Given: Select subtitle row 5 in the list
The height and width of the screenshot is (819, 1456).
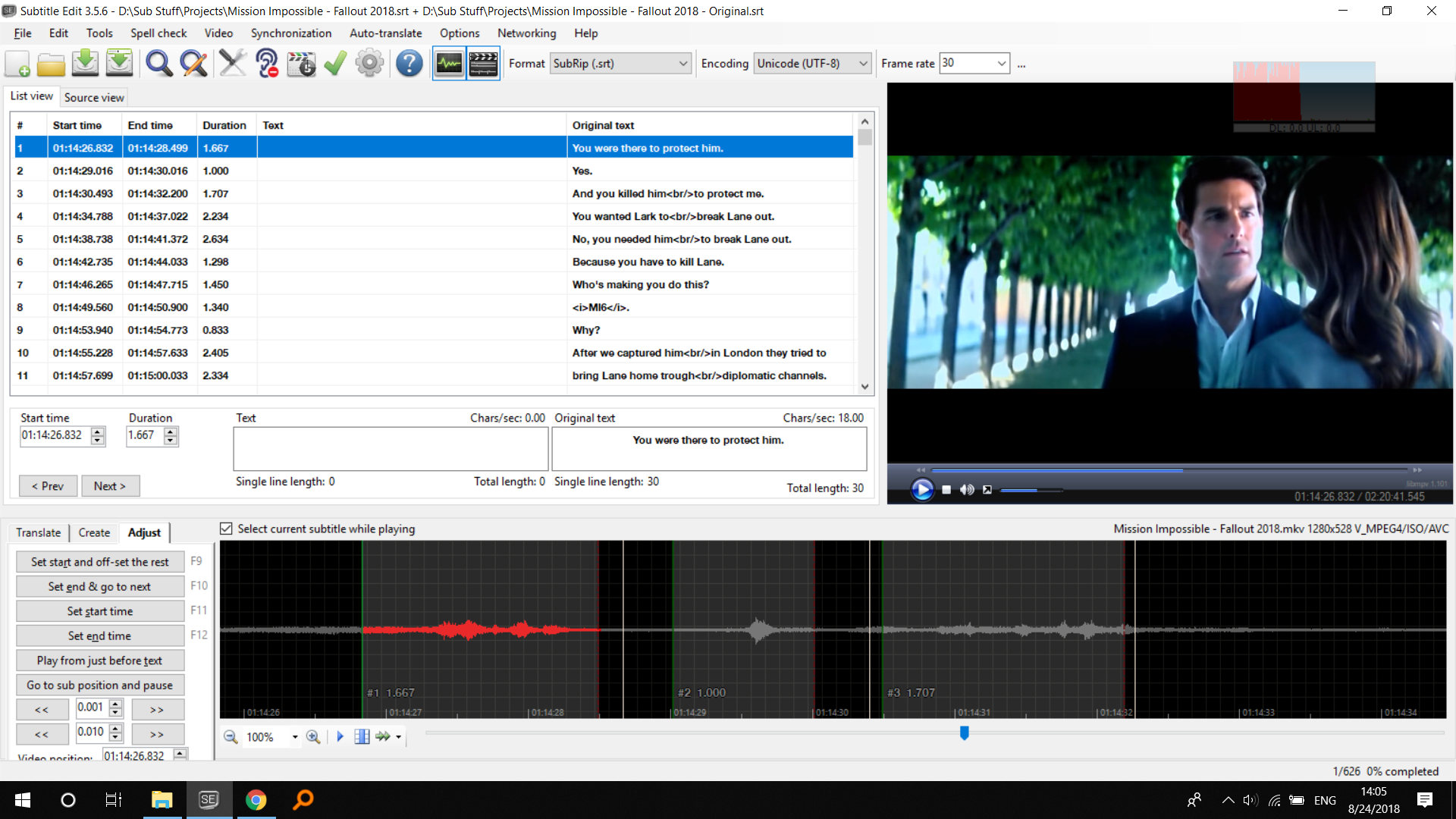Looking at the screenshot, I should point(434,239).
